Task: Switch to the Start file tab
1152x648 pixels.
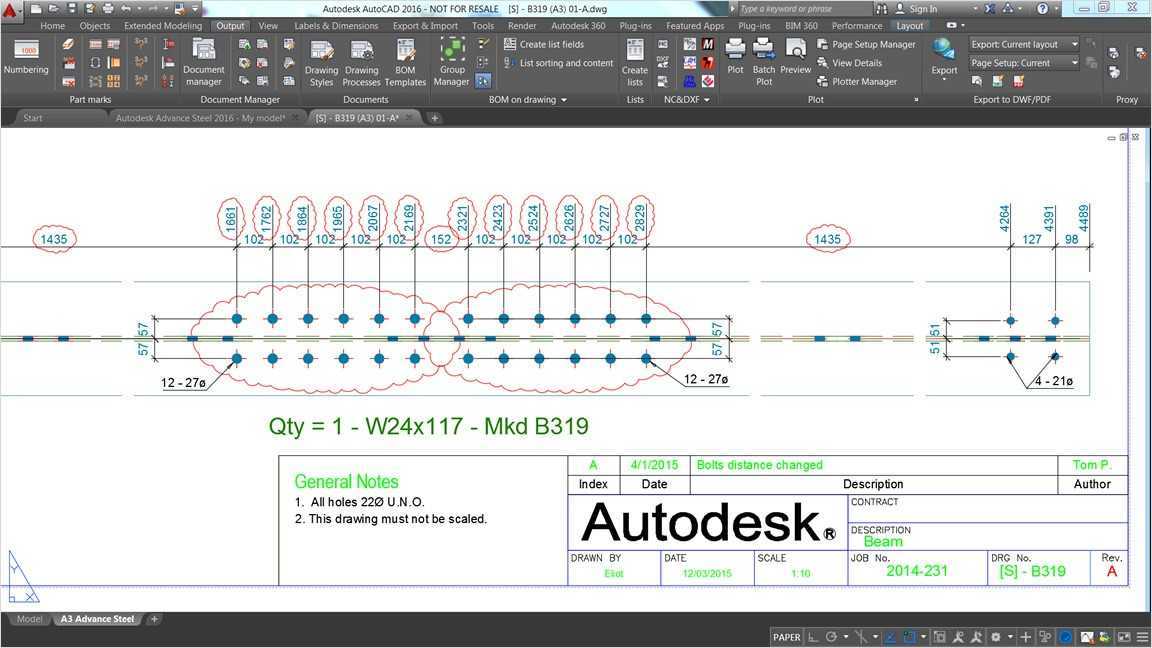Action: (x=32, y=118)
